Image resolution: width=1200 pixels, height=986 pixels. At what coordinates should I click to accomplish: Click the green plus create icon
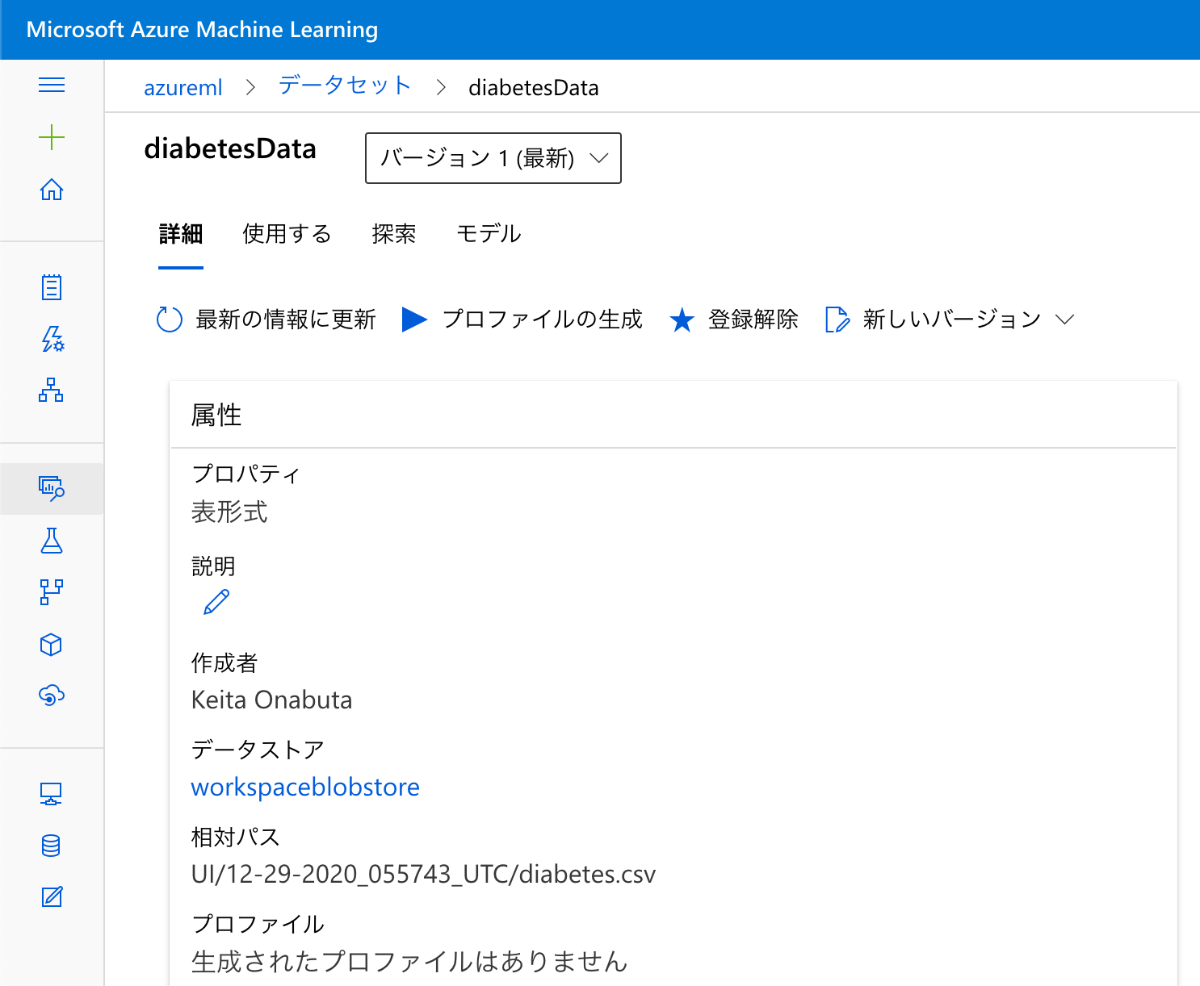click(51, 137)
